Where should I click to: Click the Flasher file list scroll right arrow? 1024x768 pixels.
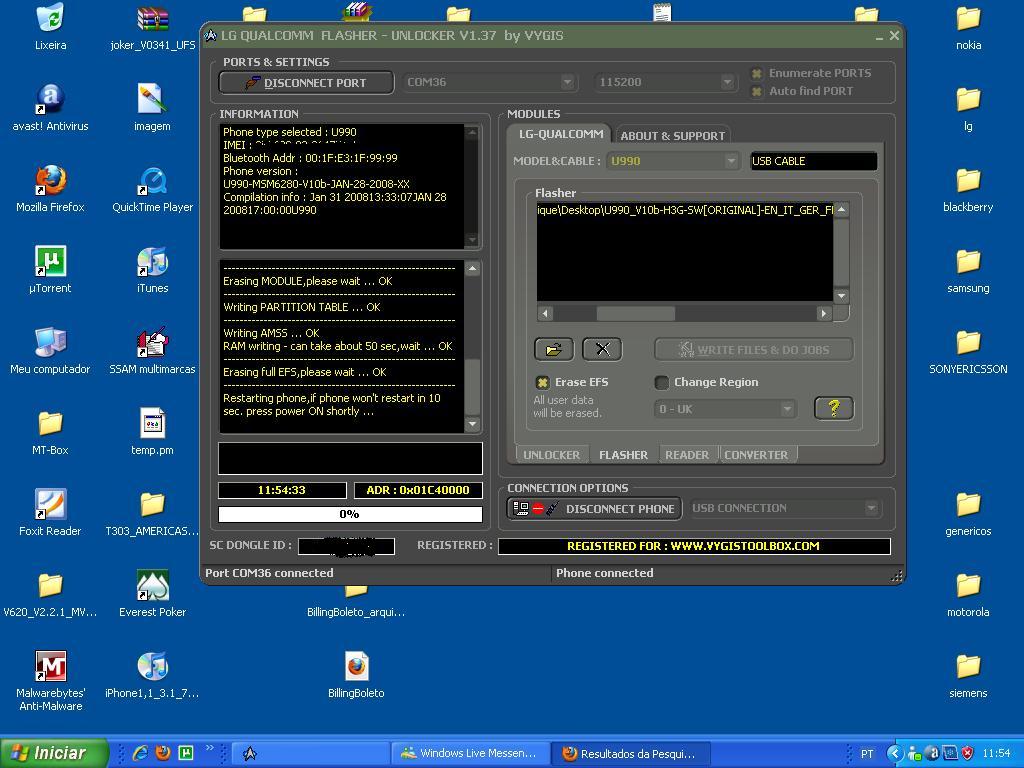tap(824, 313)
